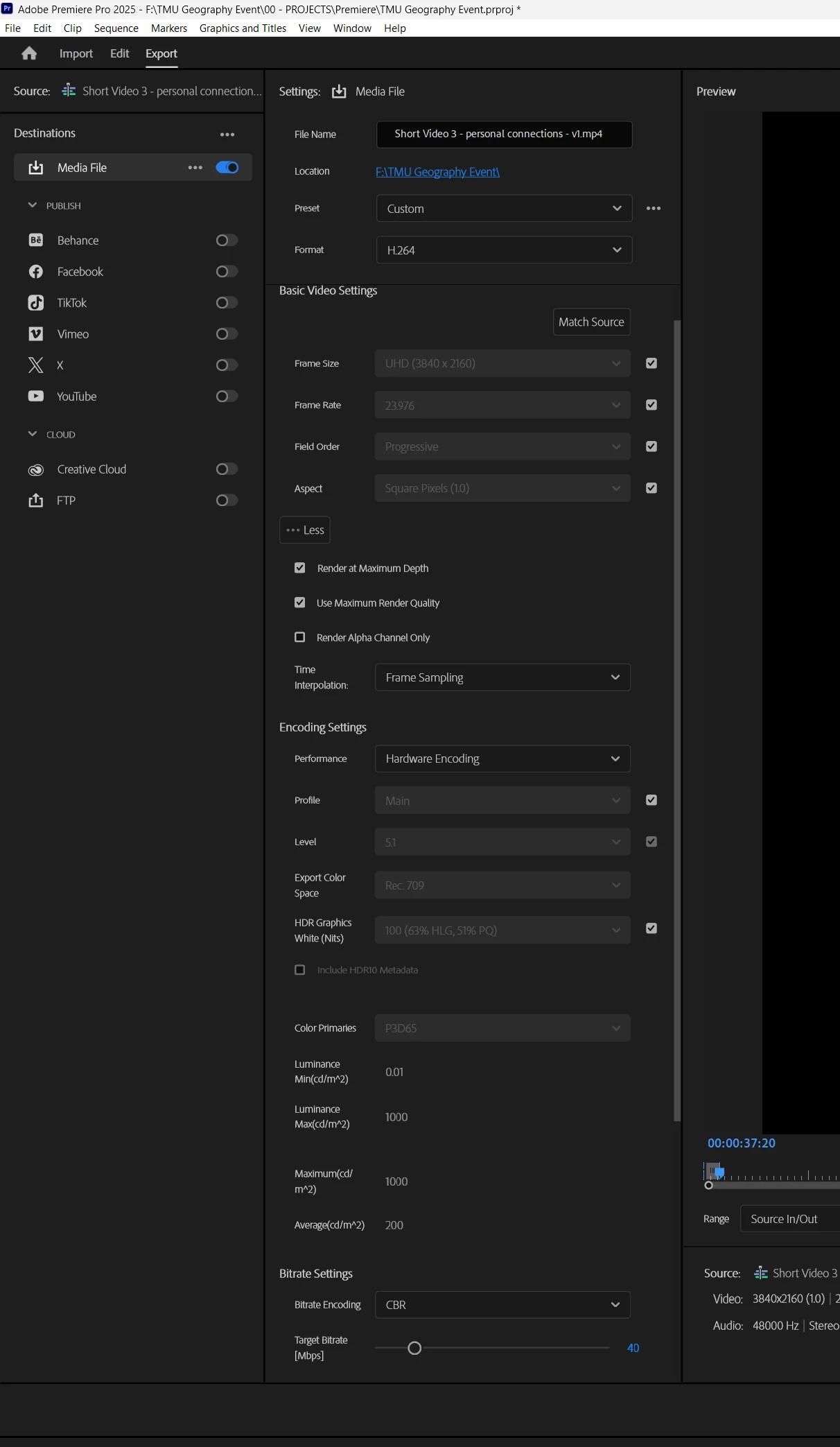Image resolution: width=840 pixels, height=1447 pixels.
Task: Click the Settings Media File icon
Action: pyautogui.click(x=339, y=92)
